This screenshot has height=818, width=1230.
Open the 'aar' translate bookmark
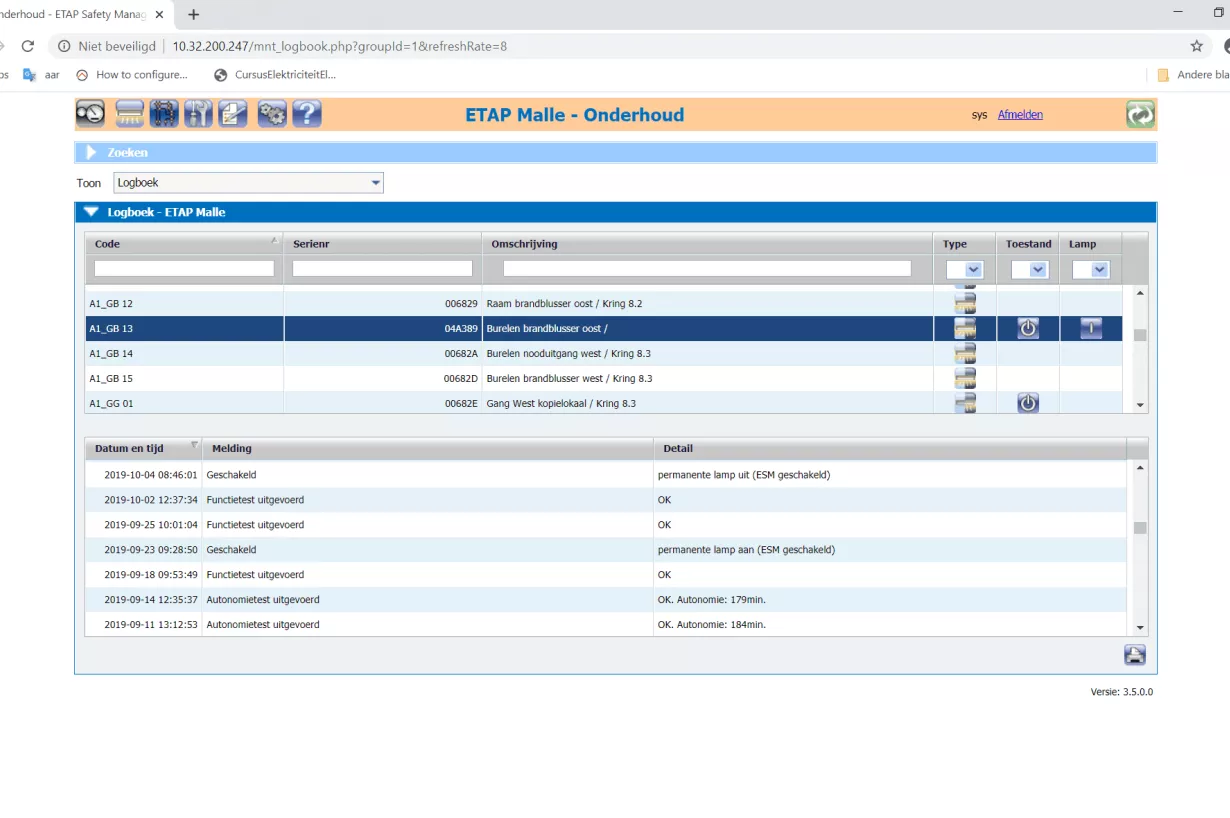tap(42, 75)
